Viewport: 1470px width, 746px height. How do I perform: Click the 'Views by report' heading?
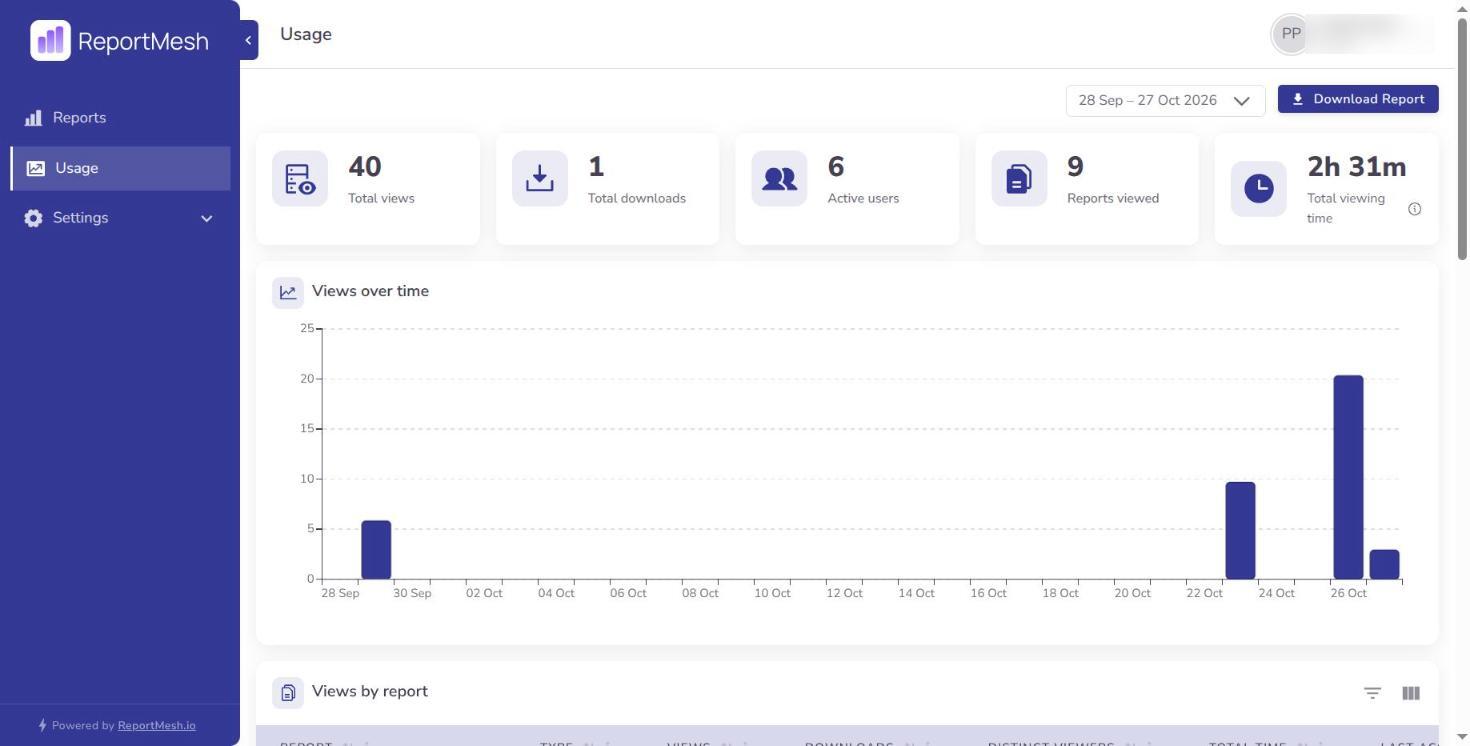[370, 691]
